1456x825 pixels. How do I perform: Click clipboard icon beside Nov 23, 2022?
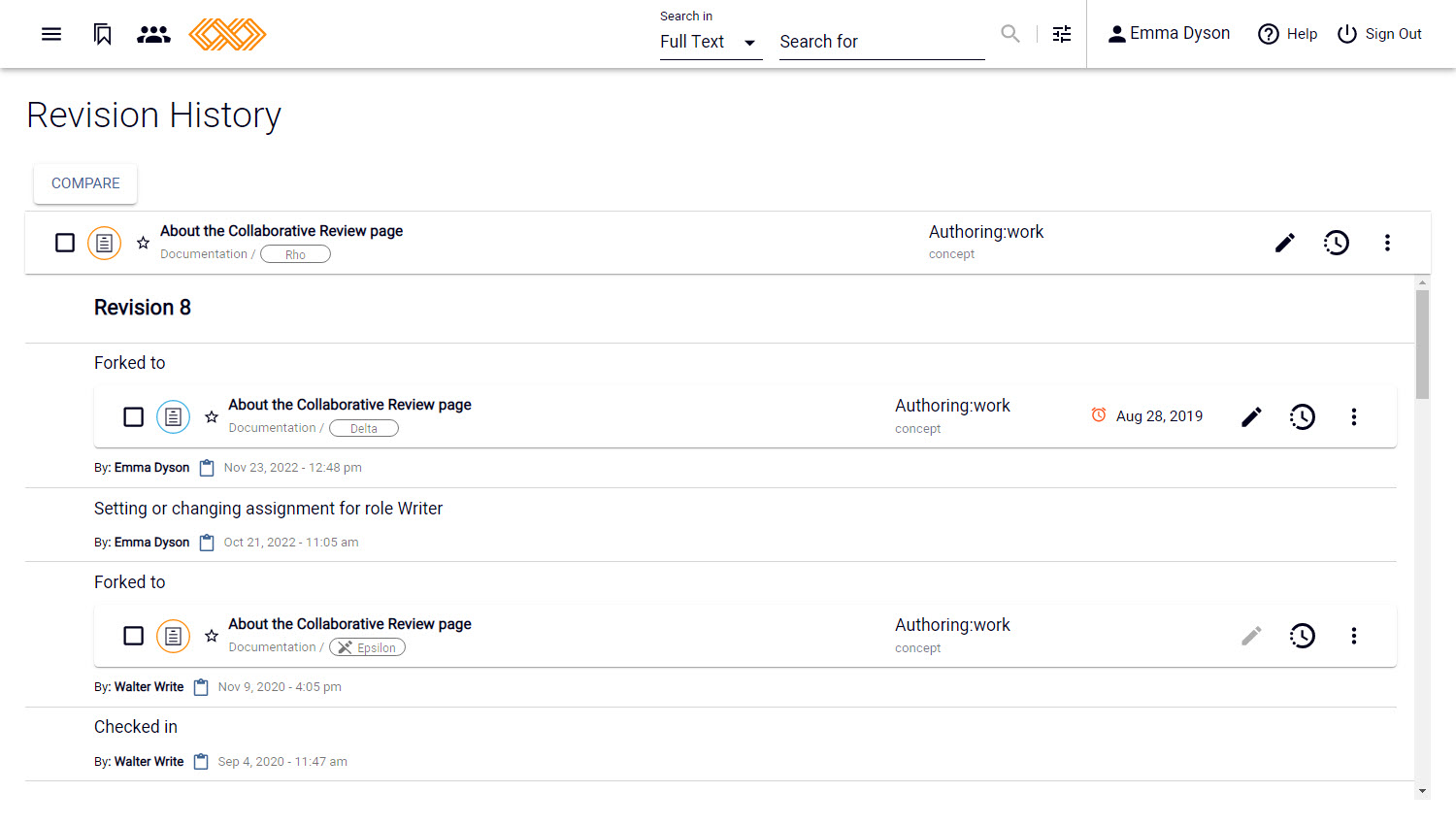click(207, 468)
